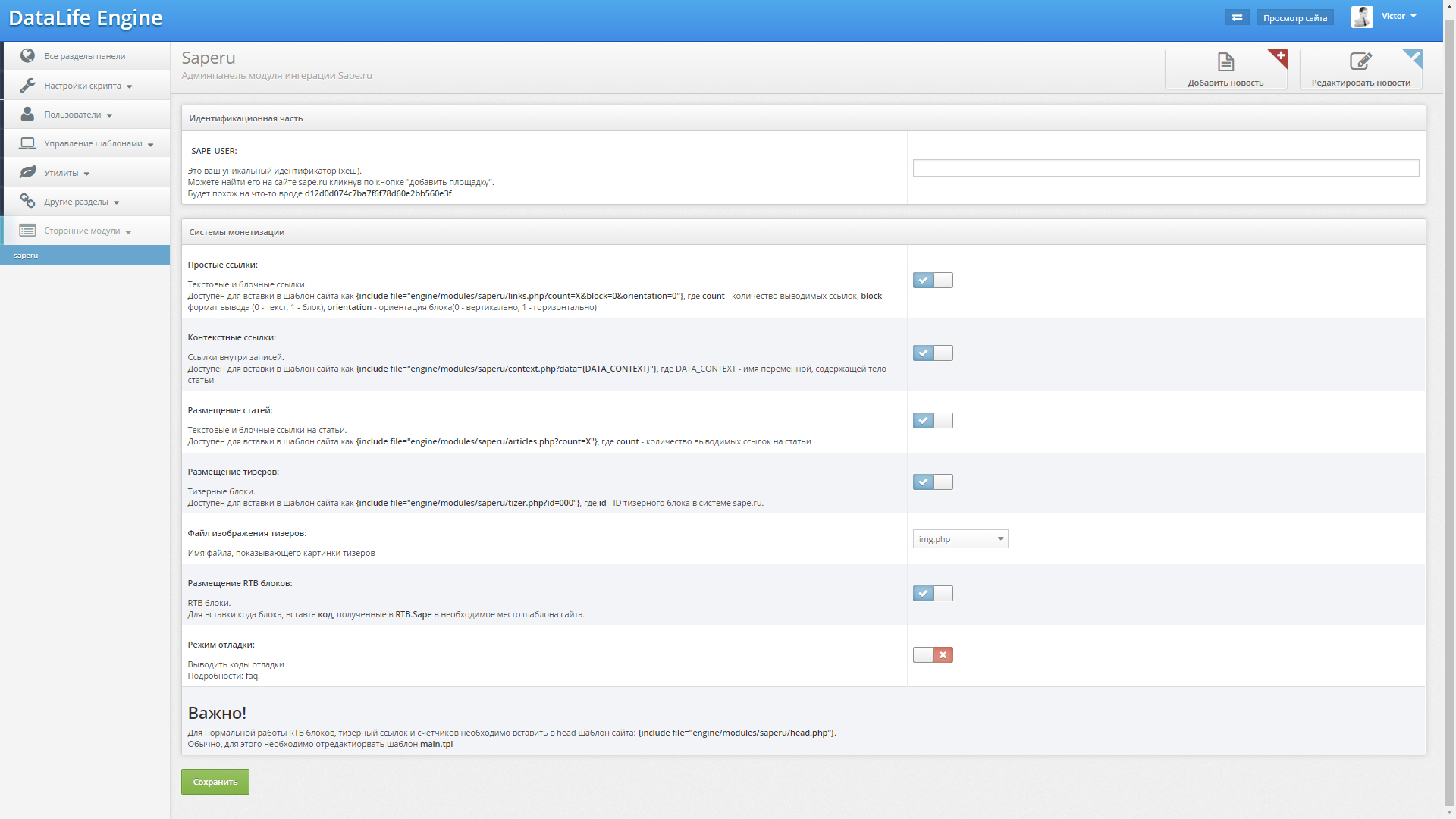Click the Add news document icon
Image resolution: width=1456 pixels, height=819 pixels.
(1225, 62)
